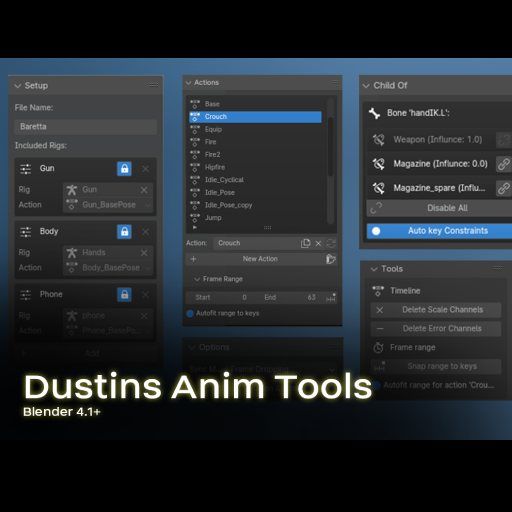This screenshot has height=512, width=512.
Task: Click the Actions list resize grip
Action: click(x=267, y=228)
